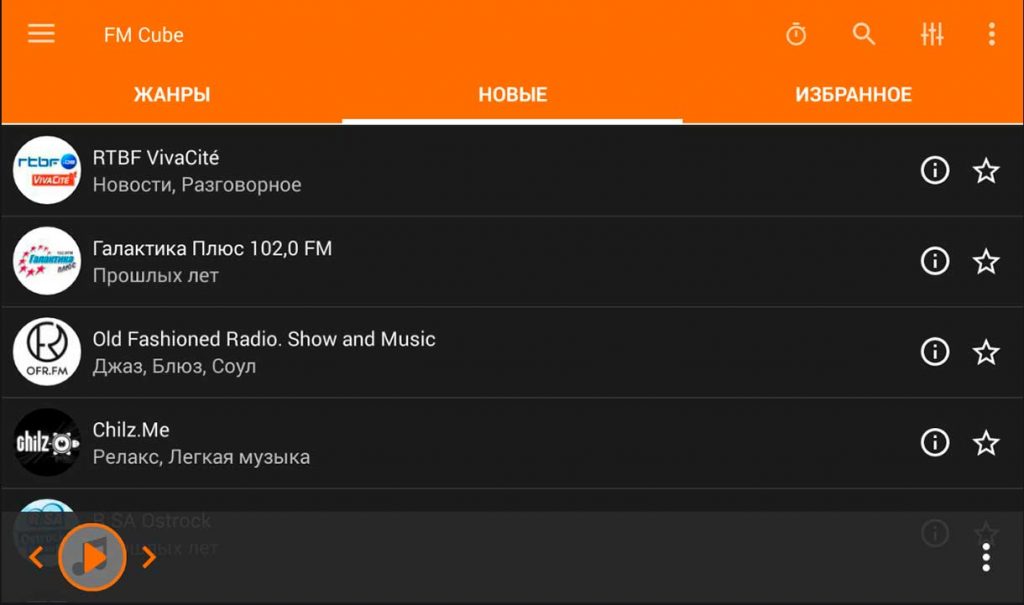Click the Галактика Плюс logo thumbnail
Image resolution: width=1024 pixels, height=605 pixels.
tap(46, 261)
